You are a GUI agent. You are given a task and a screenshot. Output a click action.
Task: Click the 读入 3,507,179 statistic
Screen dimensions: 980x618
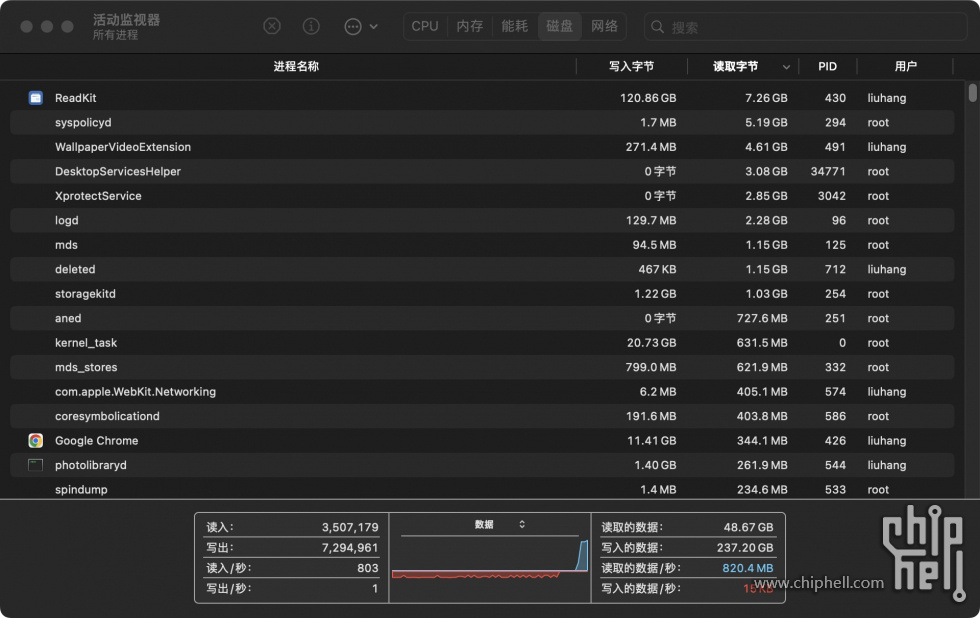click(292, 527)
